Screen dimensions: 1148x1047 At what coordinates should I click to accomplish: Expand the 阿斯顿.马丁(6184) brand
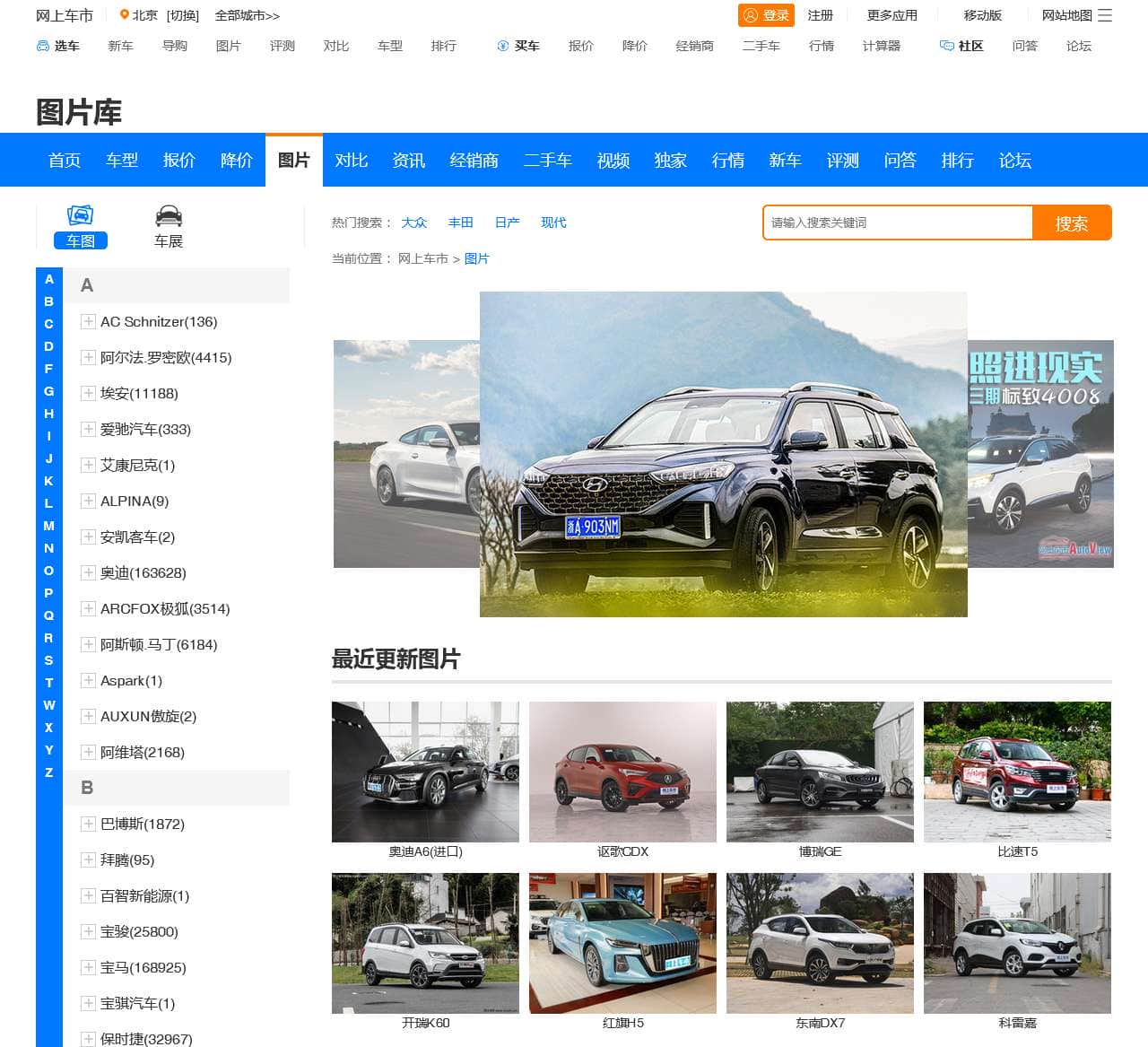point(88,644)
